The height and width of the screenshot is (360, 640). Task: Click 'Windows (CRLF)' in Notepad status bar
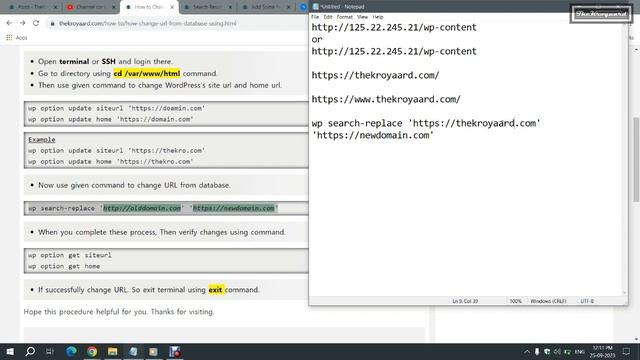548,301
